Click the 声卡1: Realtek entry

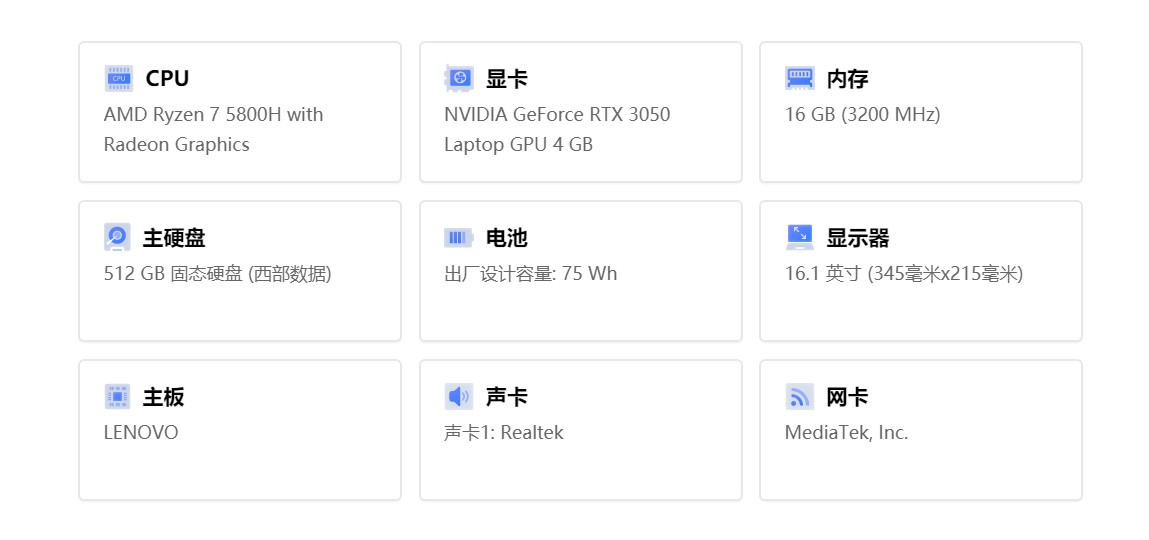point(503,432)
